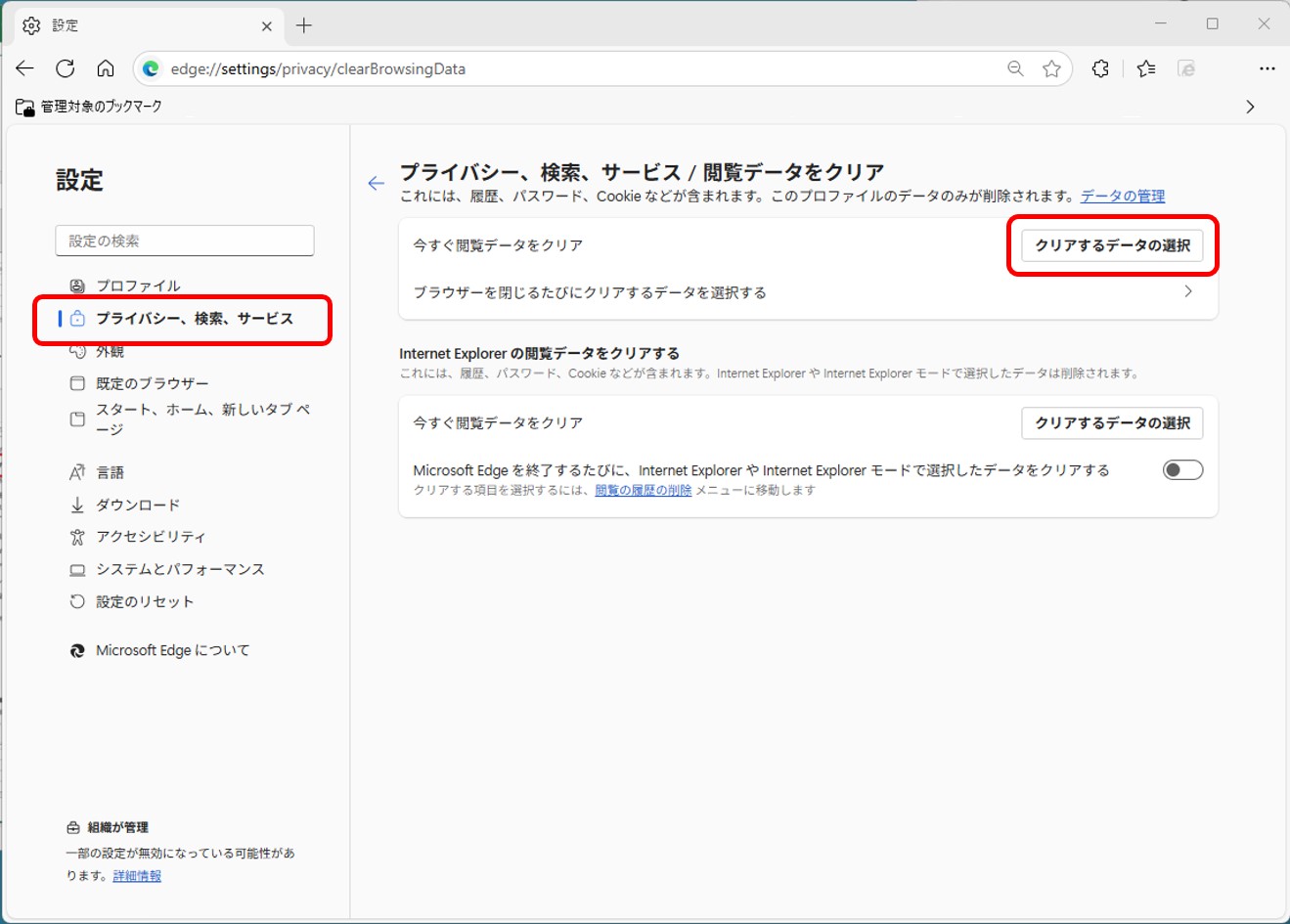Screen dimensions: 1290x924
Task: Click the top クリアするデータの選択 button
Action: pos(1112,245)
